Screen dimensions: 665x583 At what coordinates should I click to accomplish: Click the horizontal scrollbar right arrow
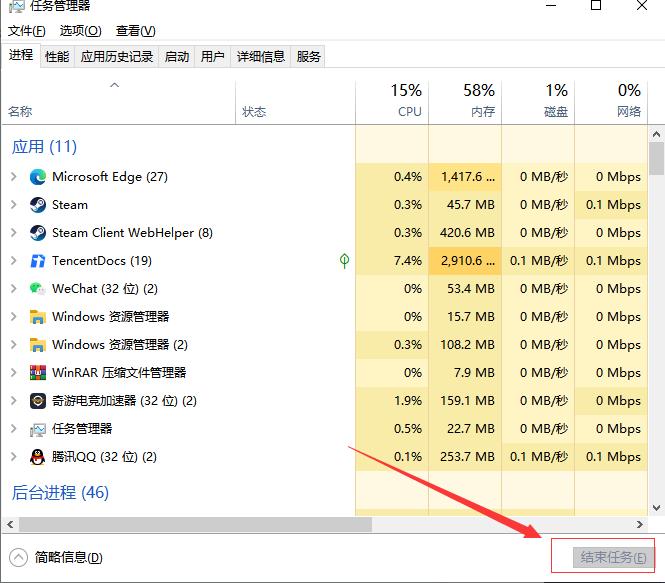(640, 525)
